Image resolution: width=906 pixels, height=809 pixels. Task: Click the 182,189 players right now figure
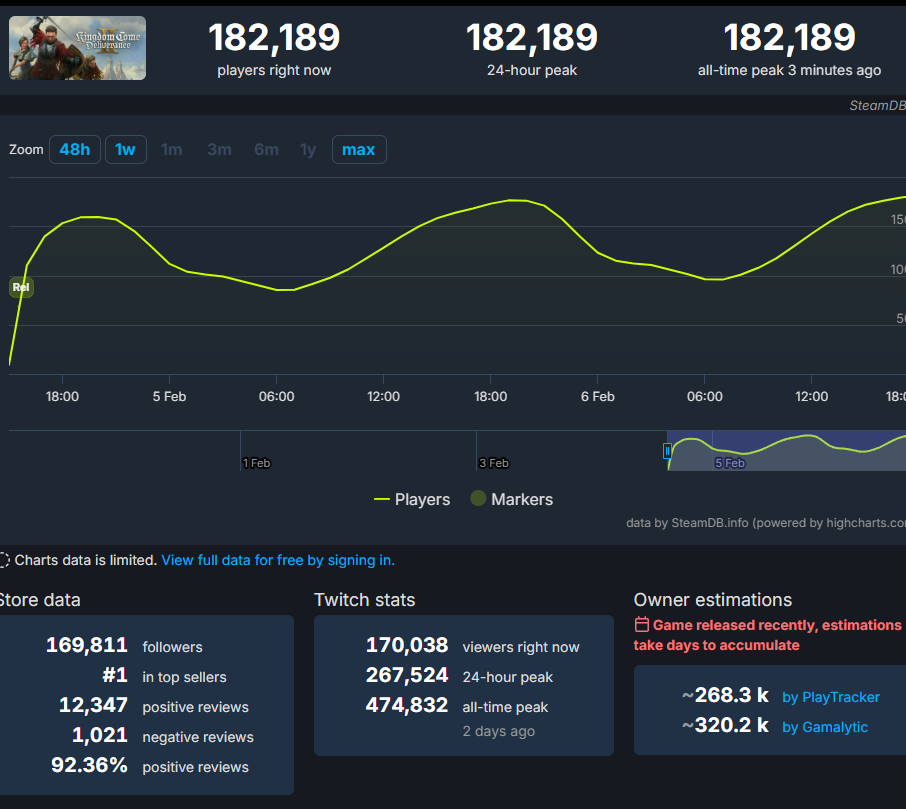pyautogui.click(x=274, y=38)
